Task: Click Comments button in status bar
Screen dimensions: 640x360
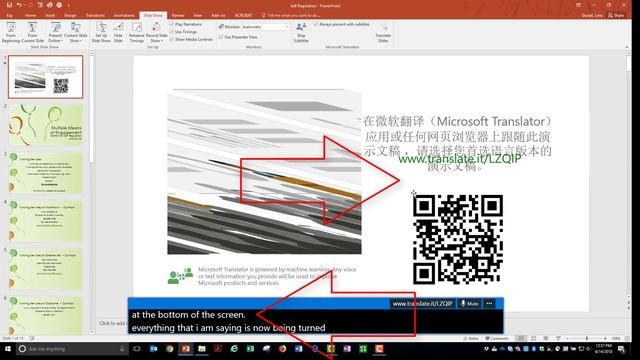Action: (x=497, y=338)
